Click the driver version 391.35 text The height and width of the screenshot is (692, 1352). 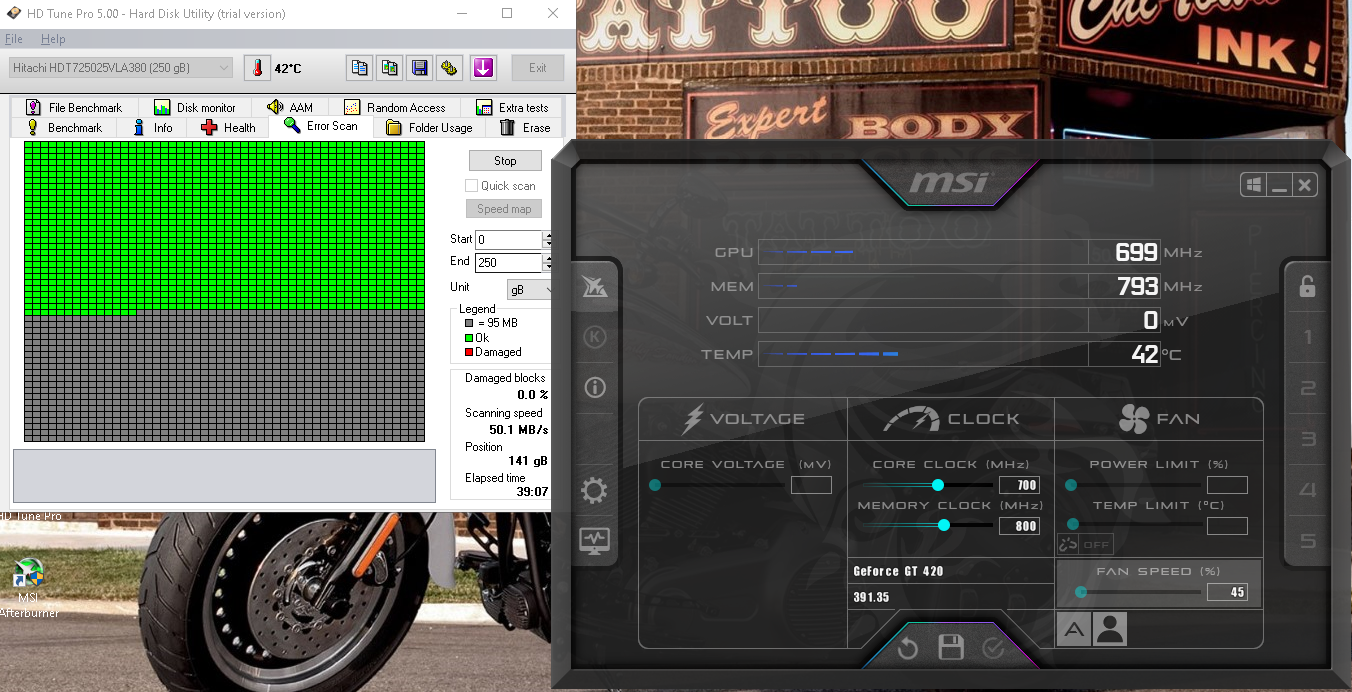click(x=871, y=597)
